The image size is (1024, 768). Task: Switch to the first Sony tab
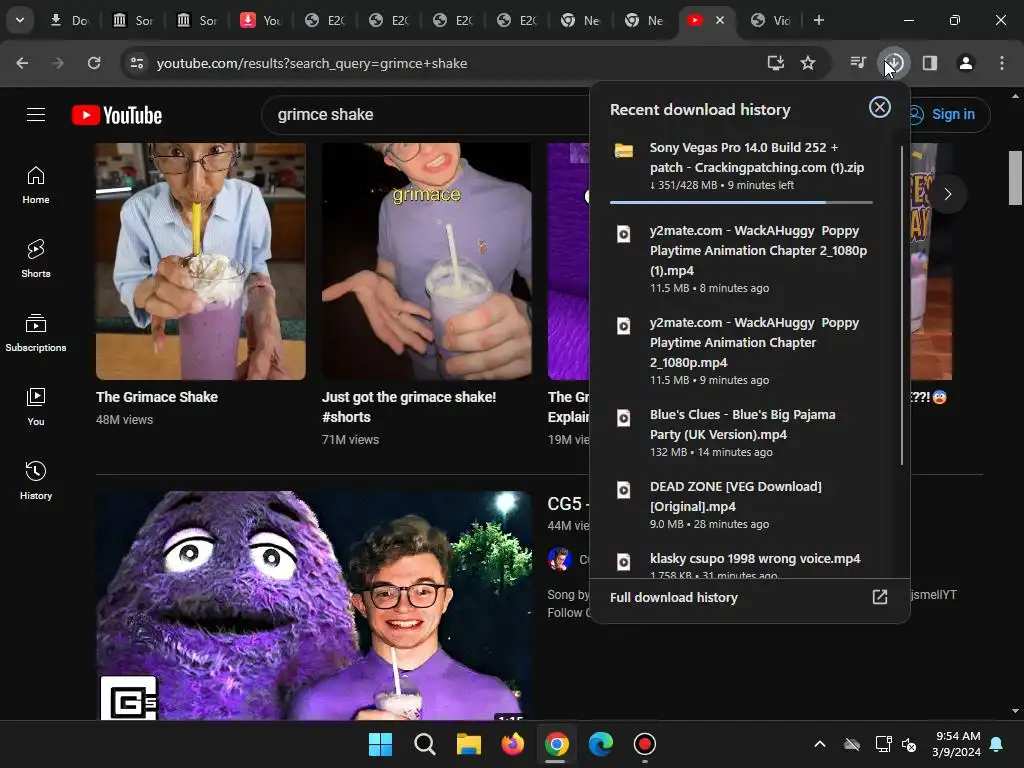click(x=133, y=20)
